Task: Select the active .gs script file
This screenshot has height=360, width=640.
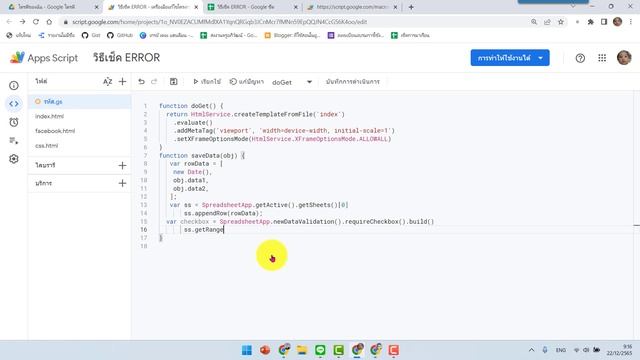Action: coord(80,102)
